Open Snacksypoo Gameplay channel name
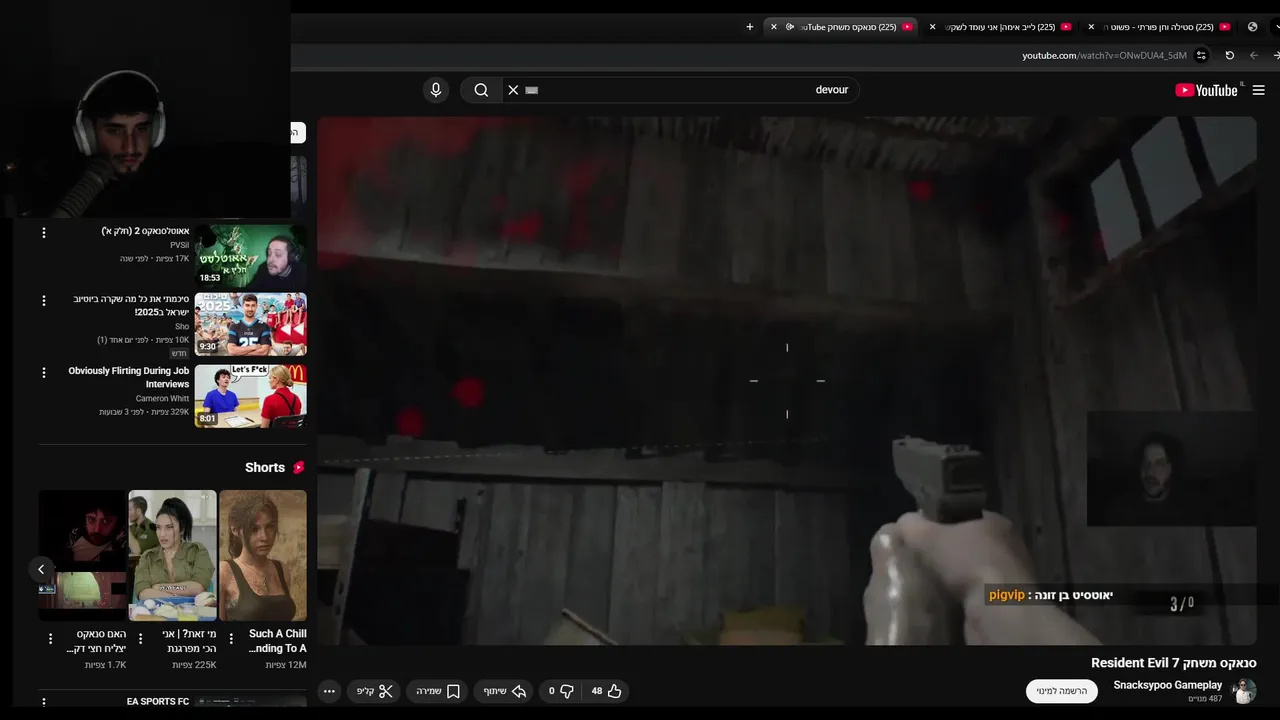 tap(1168, 685)
